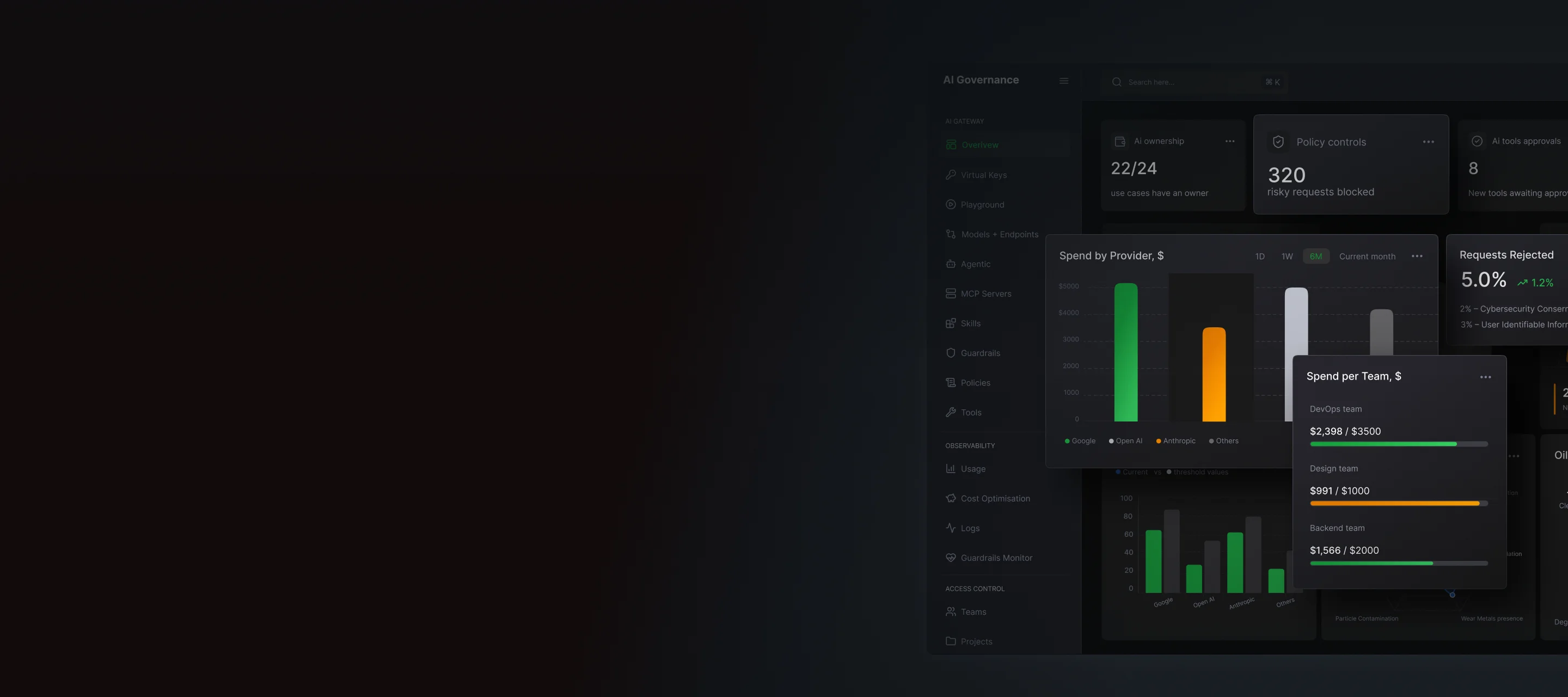Viewport: 1568px width, 697px height.
Task: Click into the Search here field
Action: (1193, 82)
